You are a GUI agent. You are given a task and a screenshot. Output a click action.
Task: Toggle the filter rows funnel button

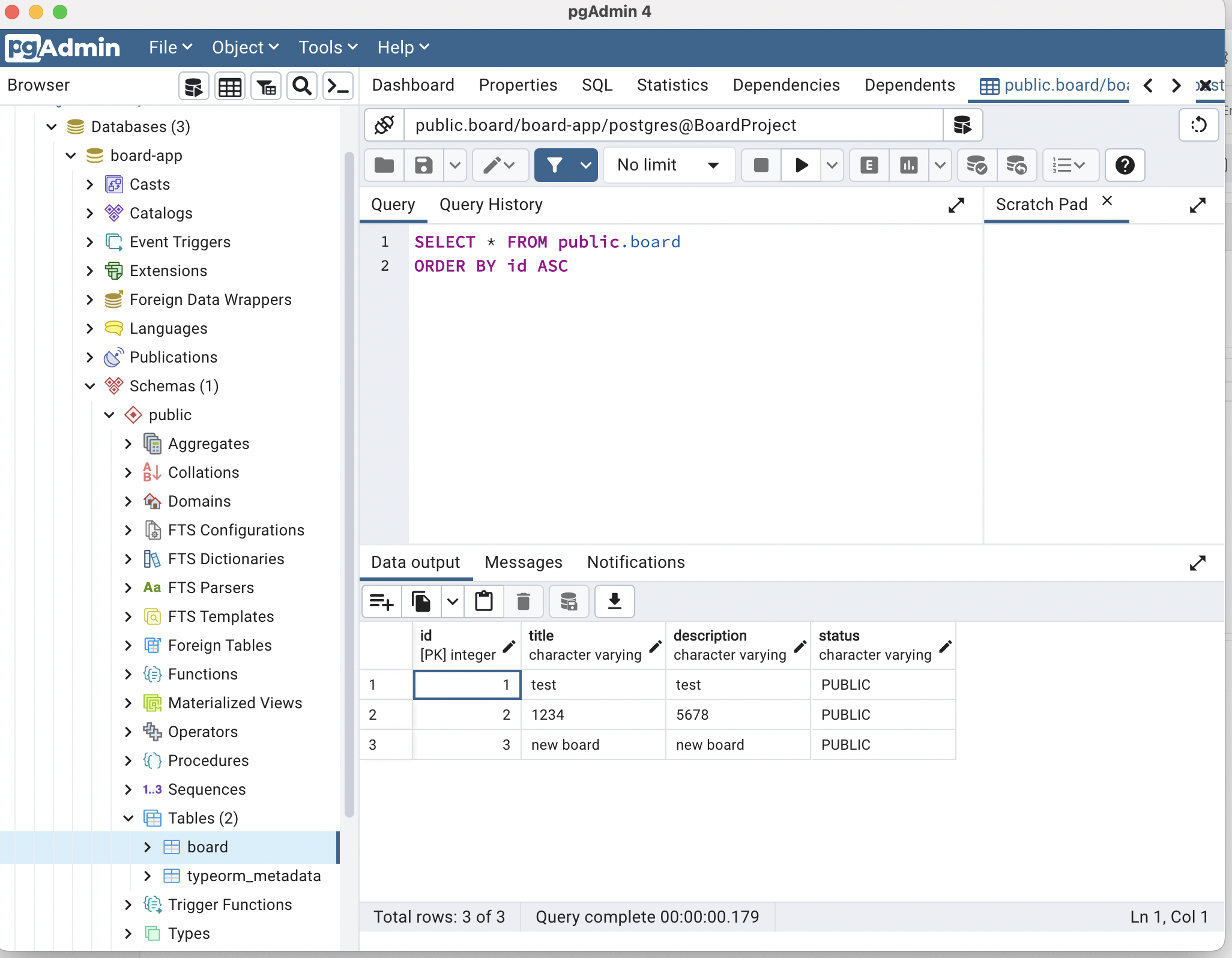point(555,165)
